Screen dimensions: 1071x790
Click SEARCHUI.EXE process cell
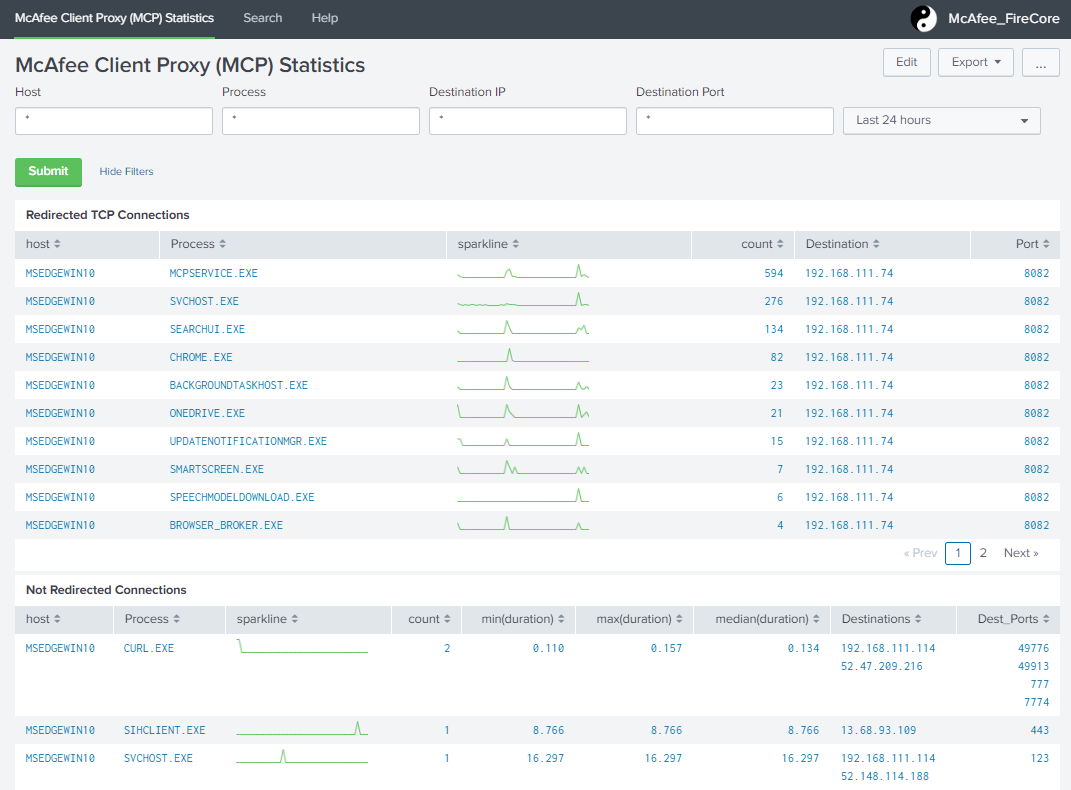207,329
